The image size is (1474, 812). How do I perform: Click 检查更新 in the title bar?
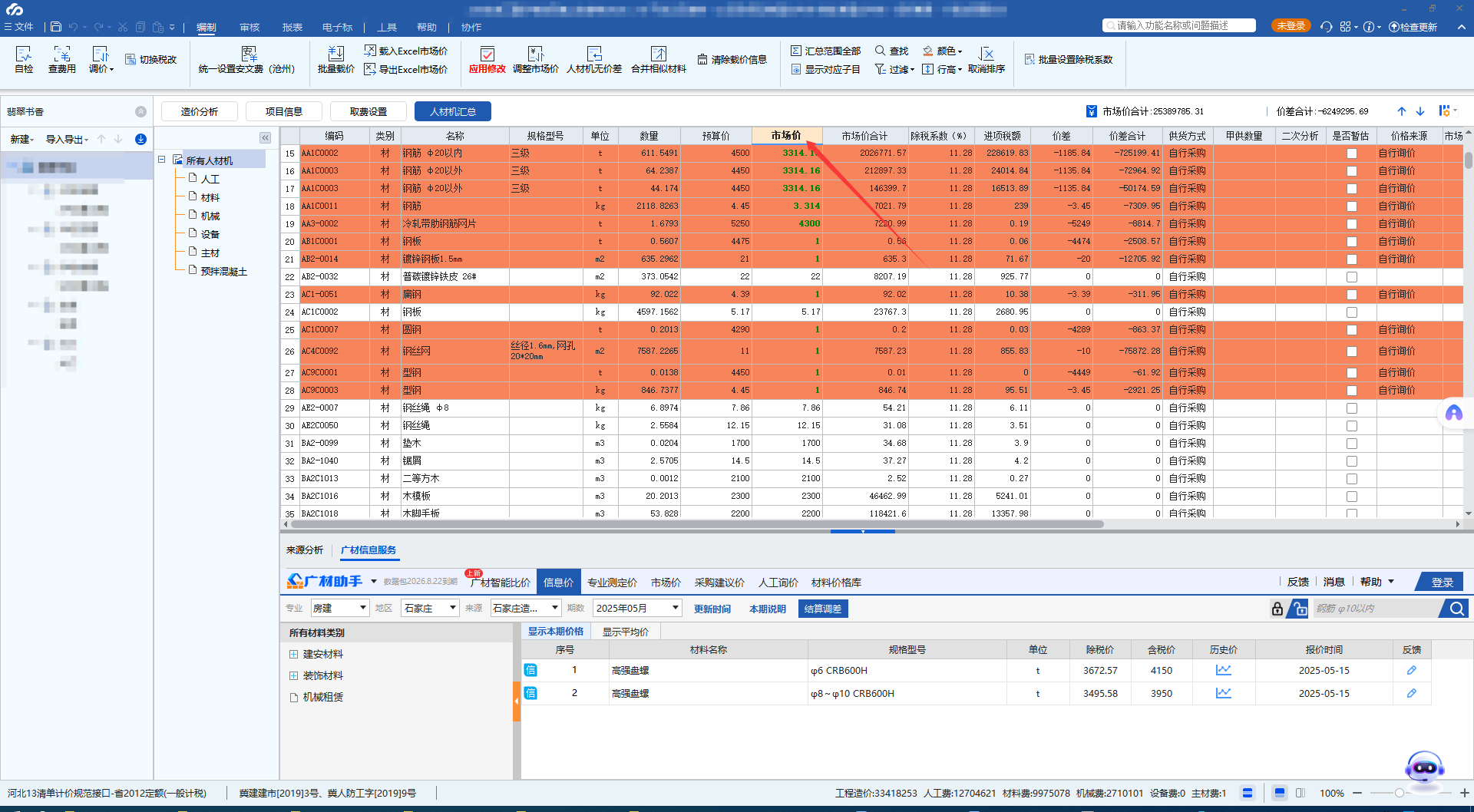[1413, 27]
